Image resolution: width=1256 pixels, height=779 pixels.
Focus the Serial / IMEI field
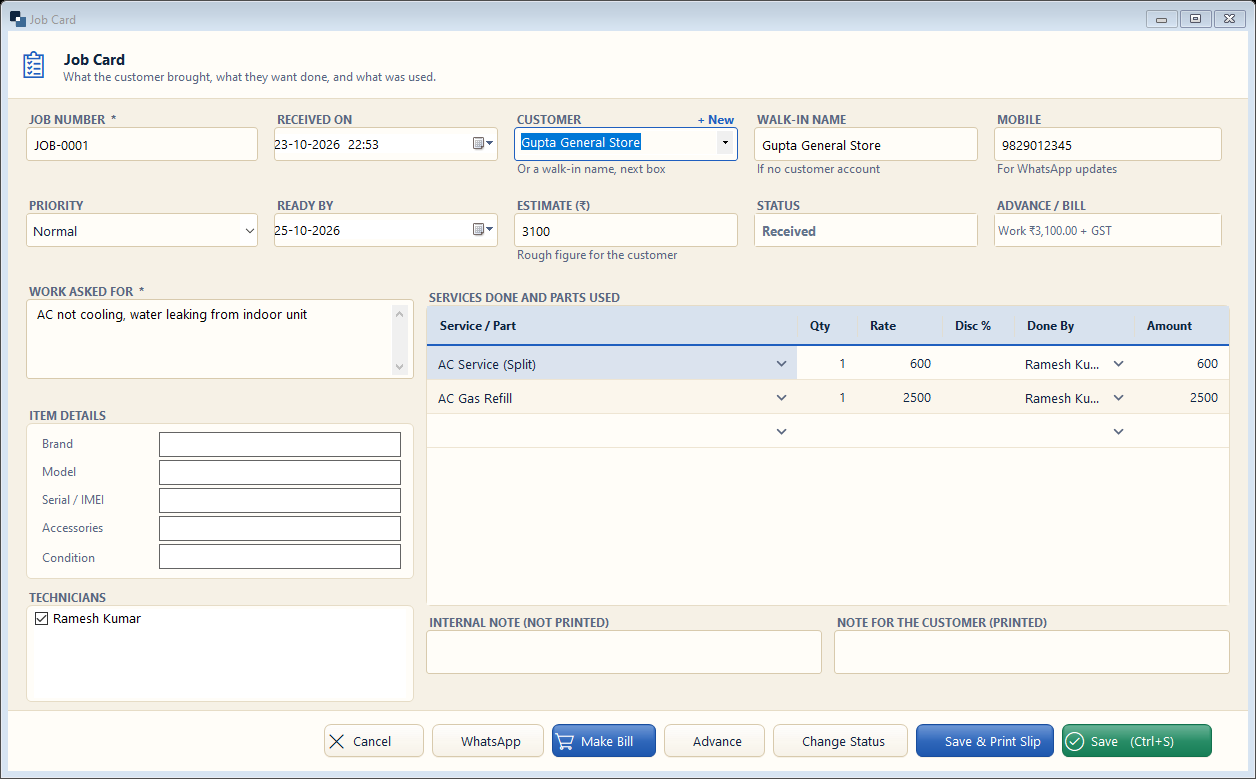280,500
